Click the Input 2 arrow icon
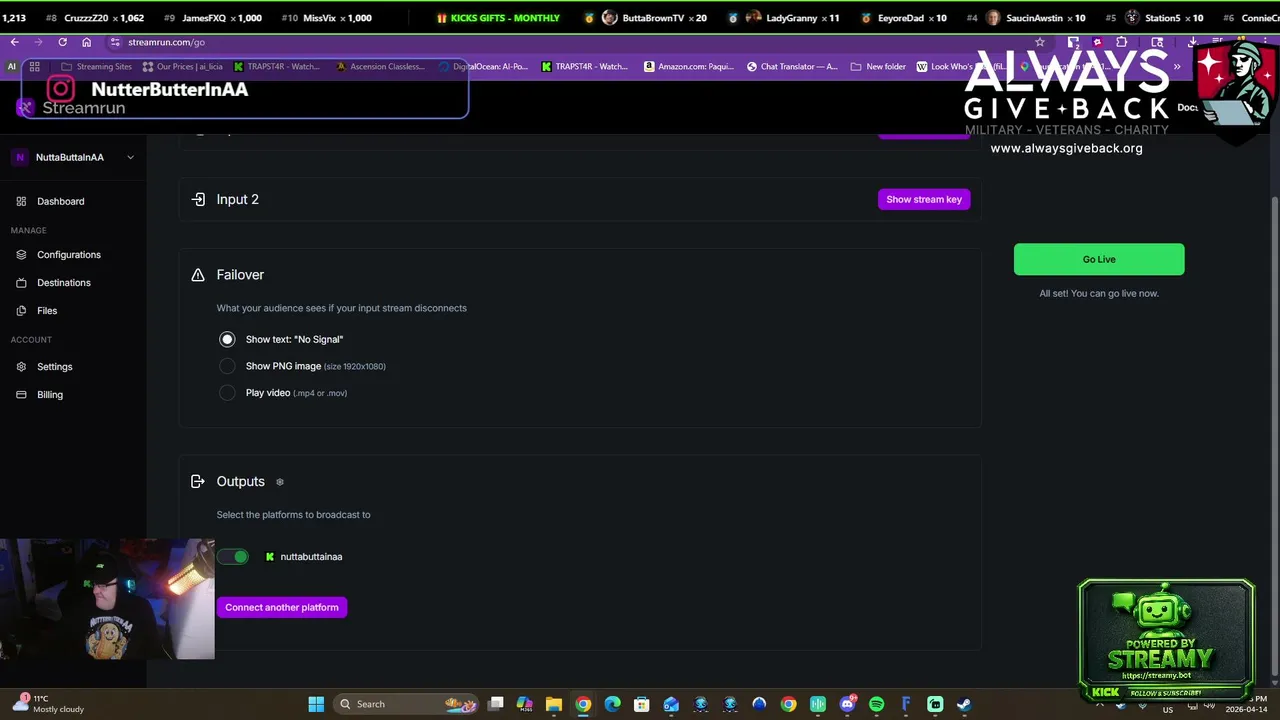Viewport: 1280px width, 720px height. [198, 199]
